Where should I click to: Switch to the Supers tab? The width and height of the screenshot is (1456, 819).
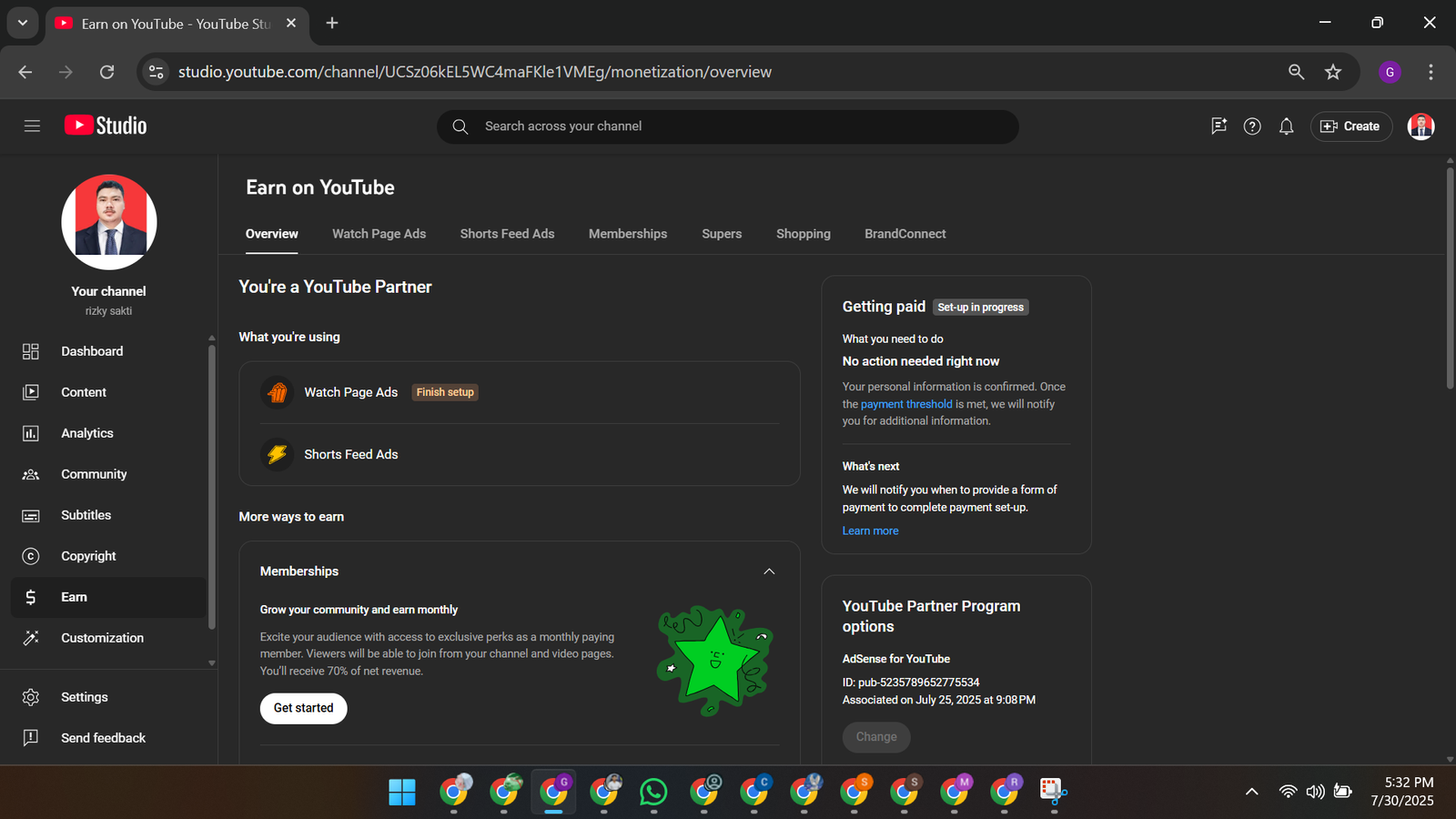(x=722, y=234)
